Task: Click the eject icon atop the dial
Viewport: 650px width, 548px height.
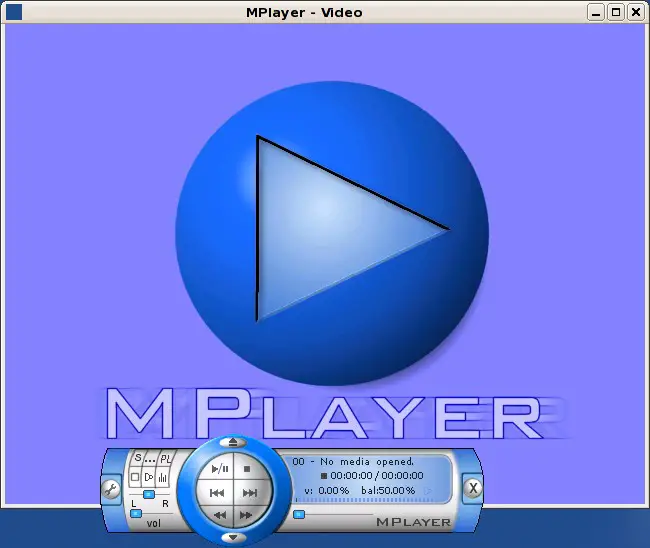Action: (x=233, y=441)
